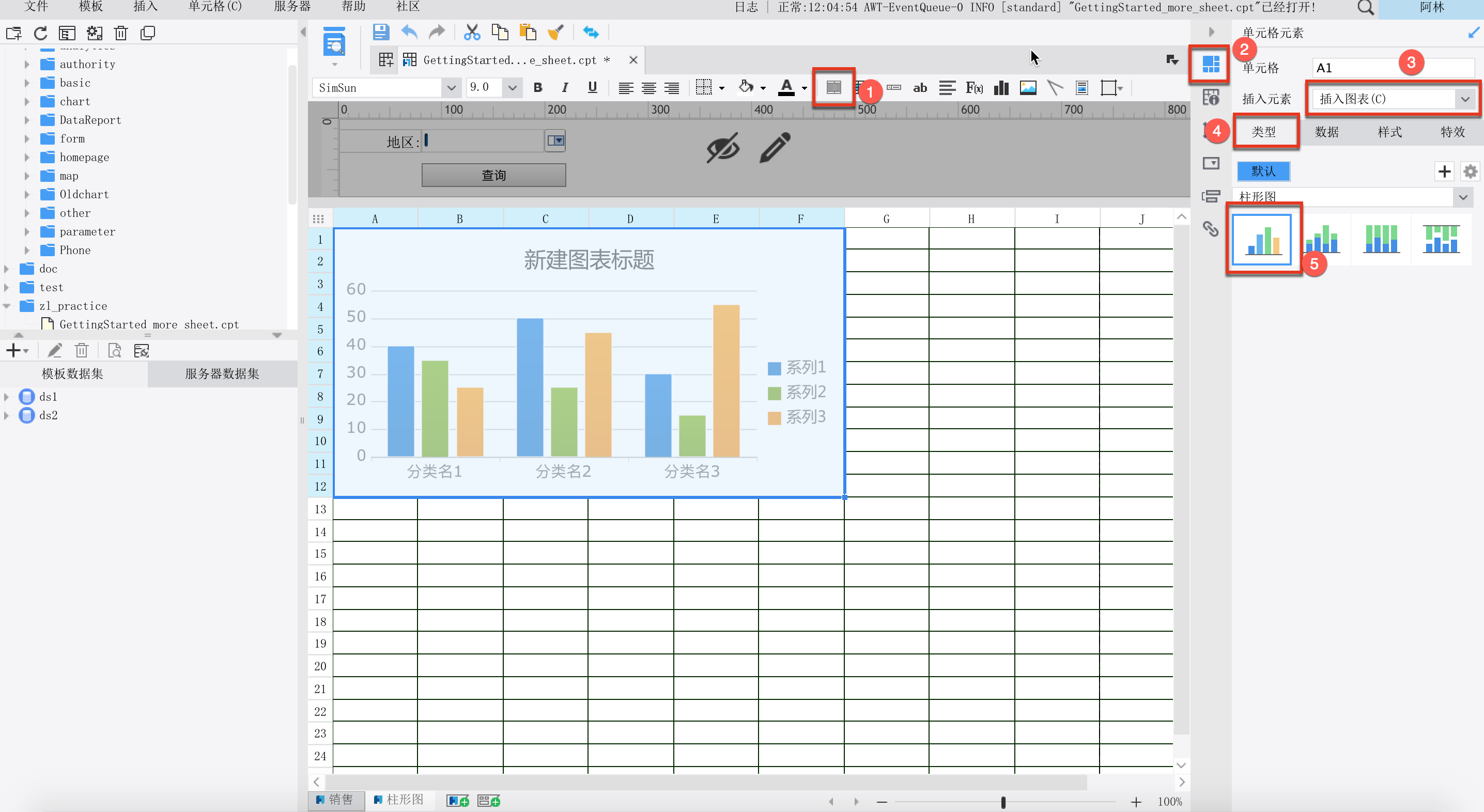Click the cut scissors icon
1484x812 pixels.
472,32
